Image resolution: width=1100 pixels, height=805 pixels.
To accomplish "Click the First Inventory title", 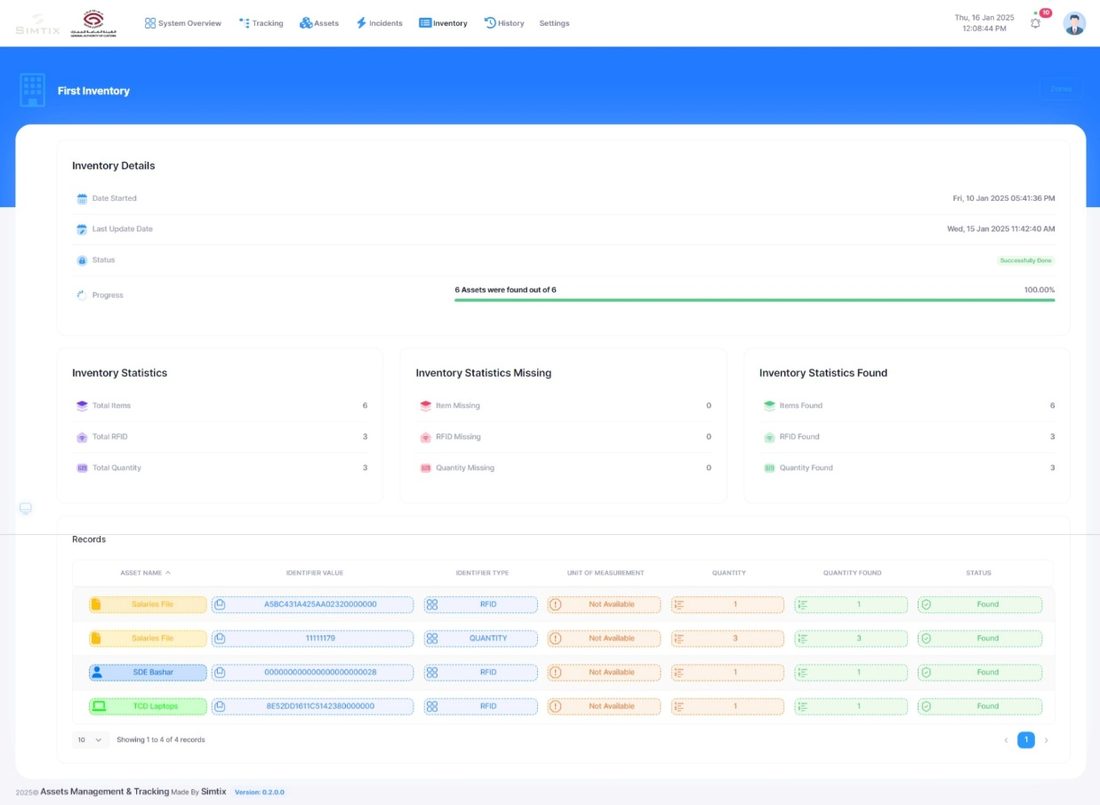I will (x=93, y=91).
